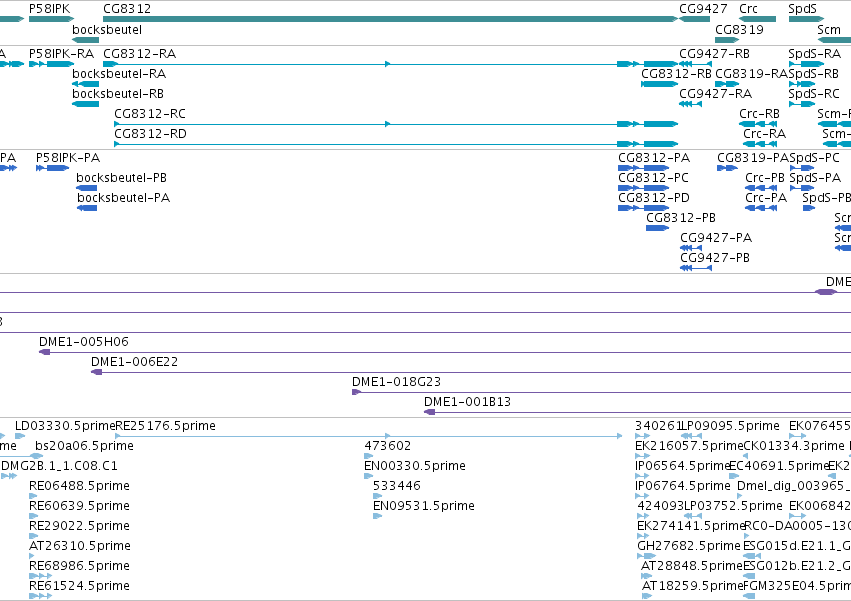Click the bocksbeutel-PB protein label
The width and height of the screenshot is (851, 601).
tap(122, 178)
